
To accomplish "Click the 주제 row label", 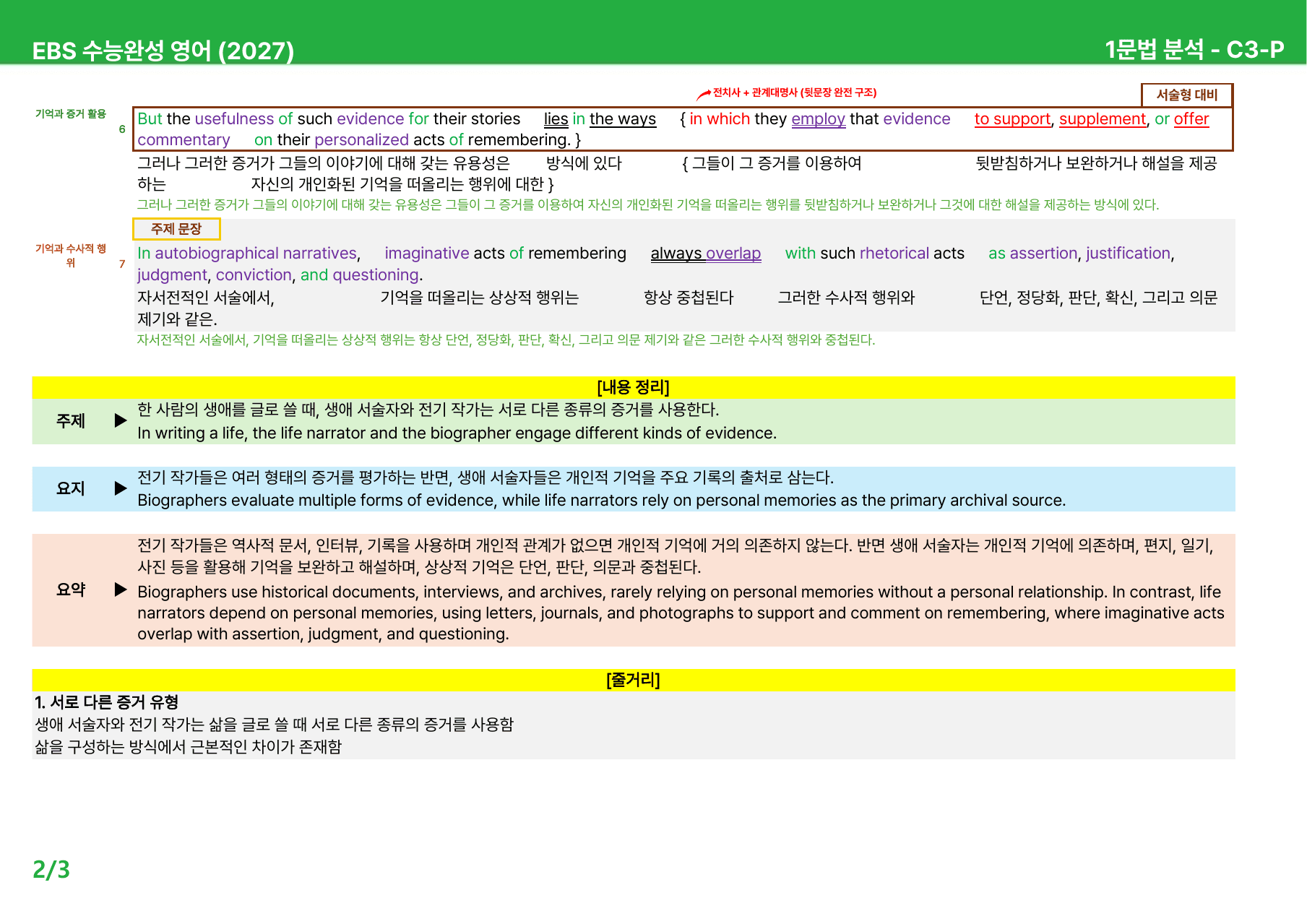I will [x=71, y=421].
